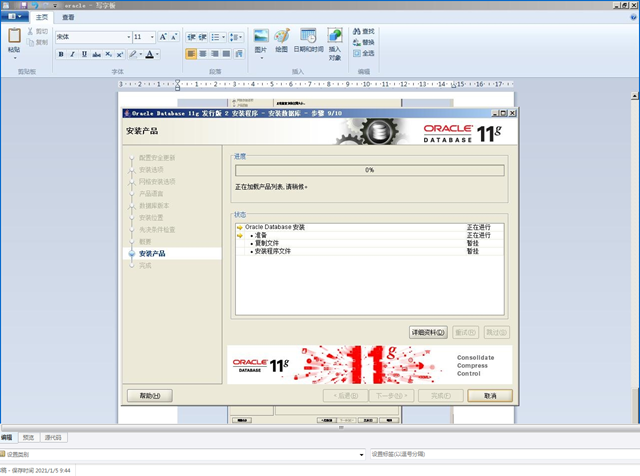
Task: Open the line spacing dropdown
Action: coord(236,37)
